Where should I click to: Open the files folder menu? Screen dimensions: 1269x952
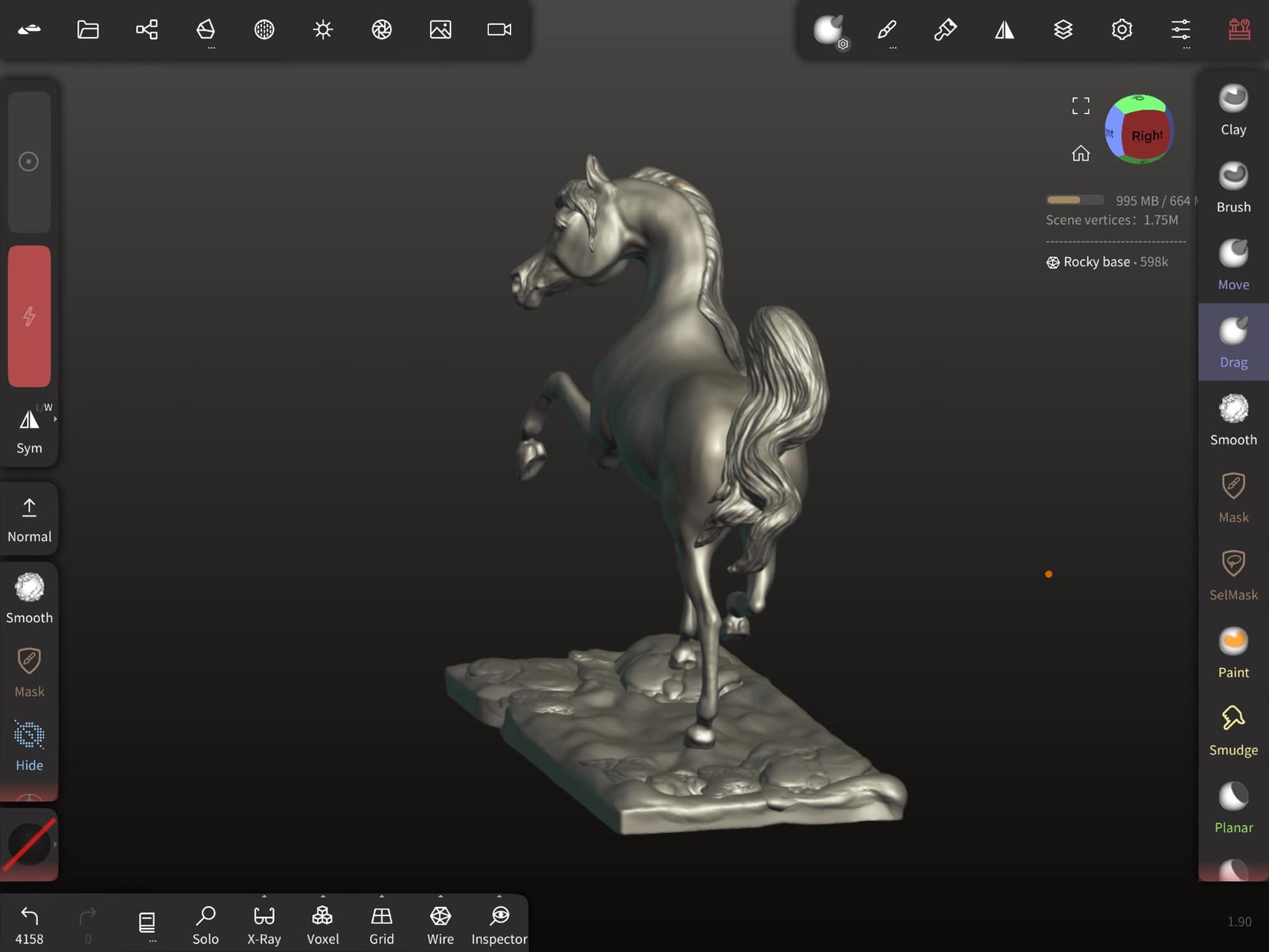88,29
